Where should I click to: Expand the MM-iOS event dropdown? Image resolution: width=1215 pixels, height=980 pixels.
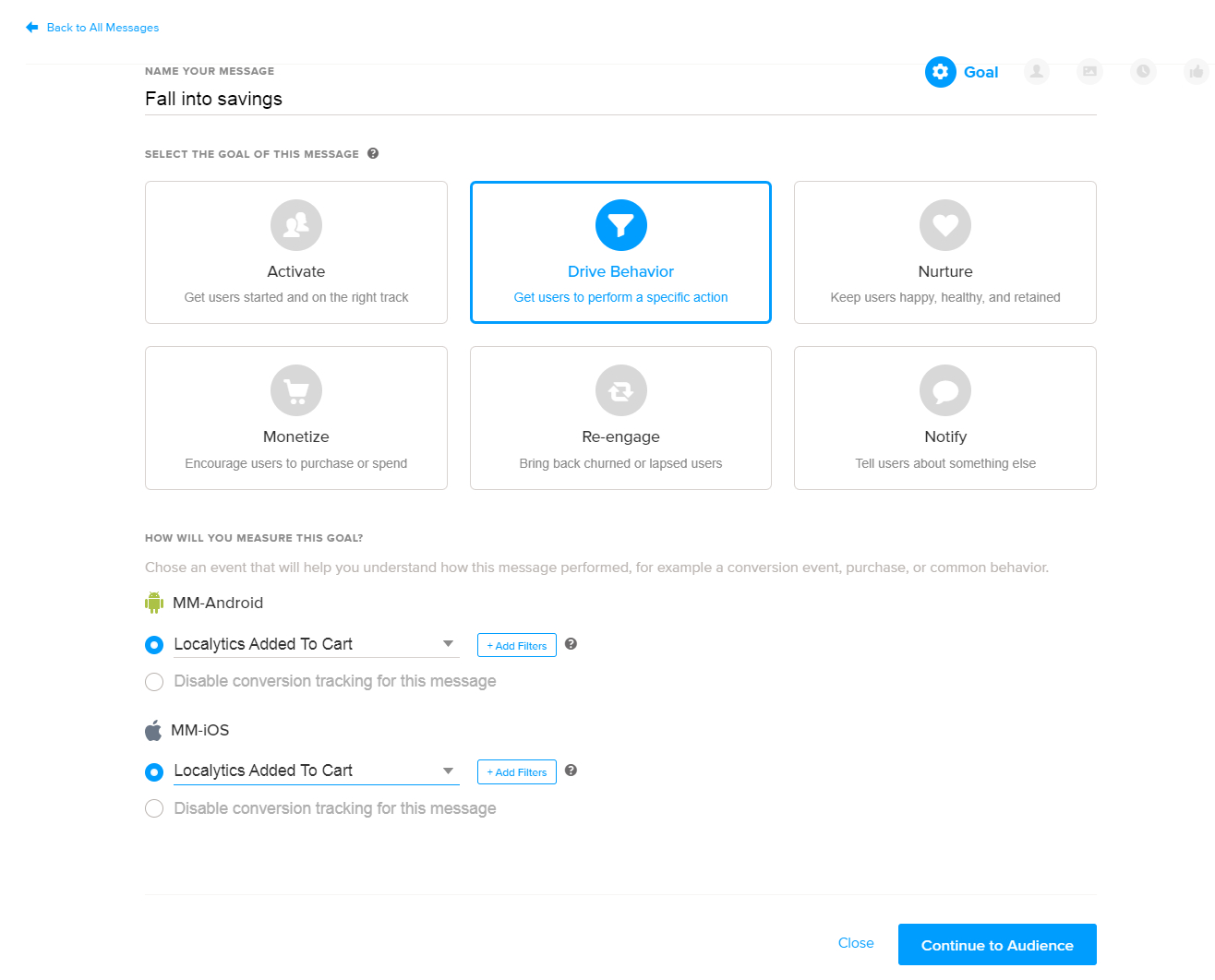coord(448,771)
